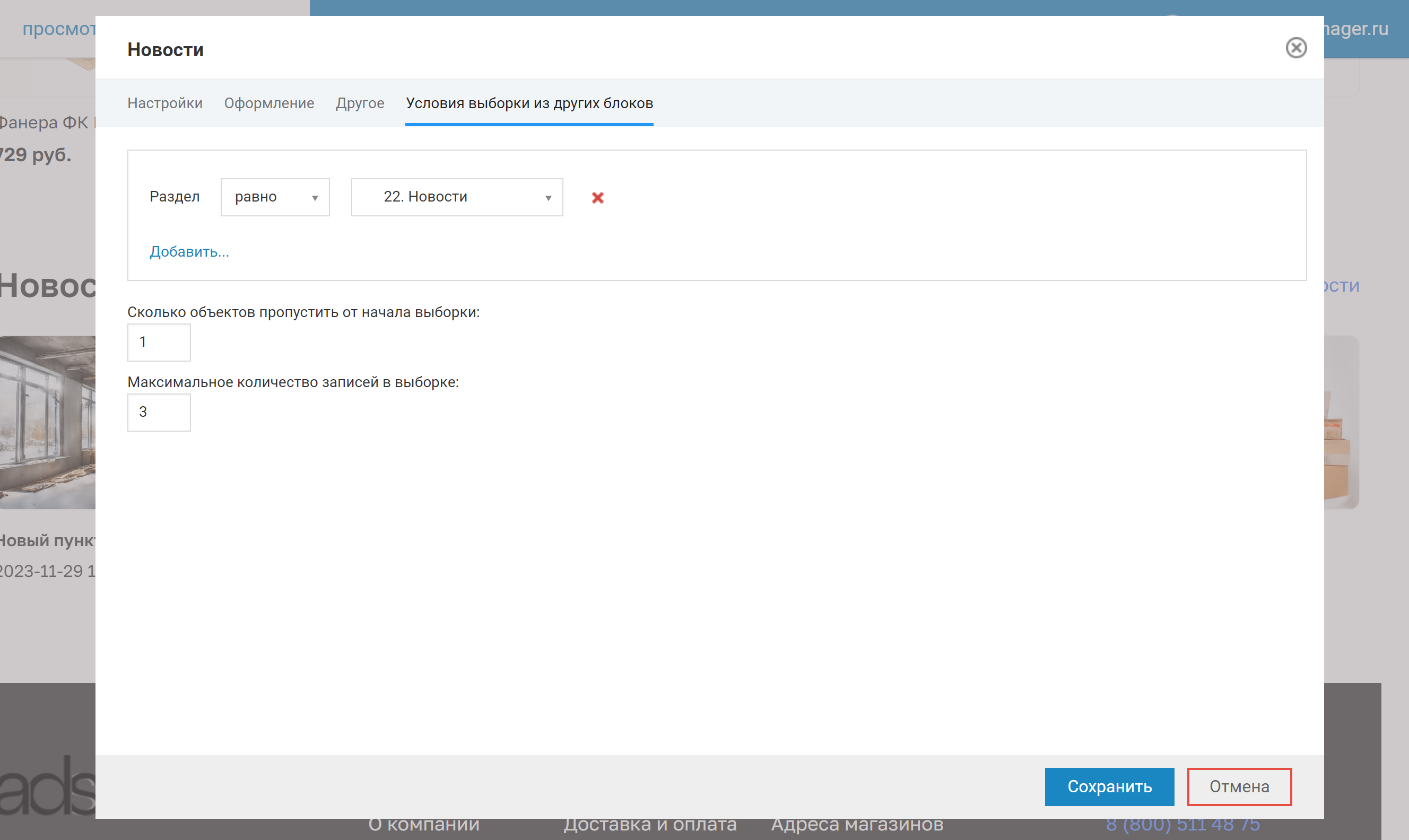The image size is (1409, 840).
Task: Open the О компании footer link
Action: click(423, 825)
